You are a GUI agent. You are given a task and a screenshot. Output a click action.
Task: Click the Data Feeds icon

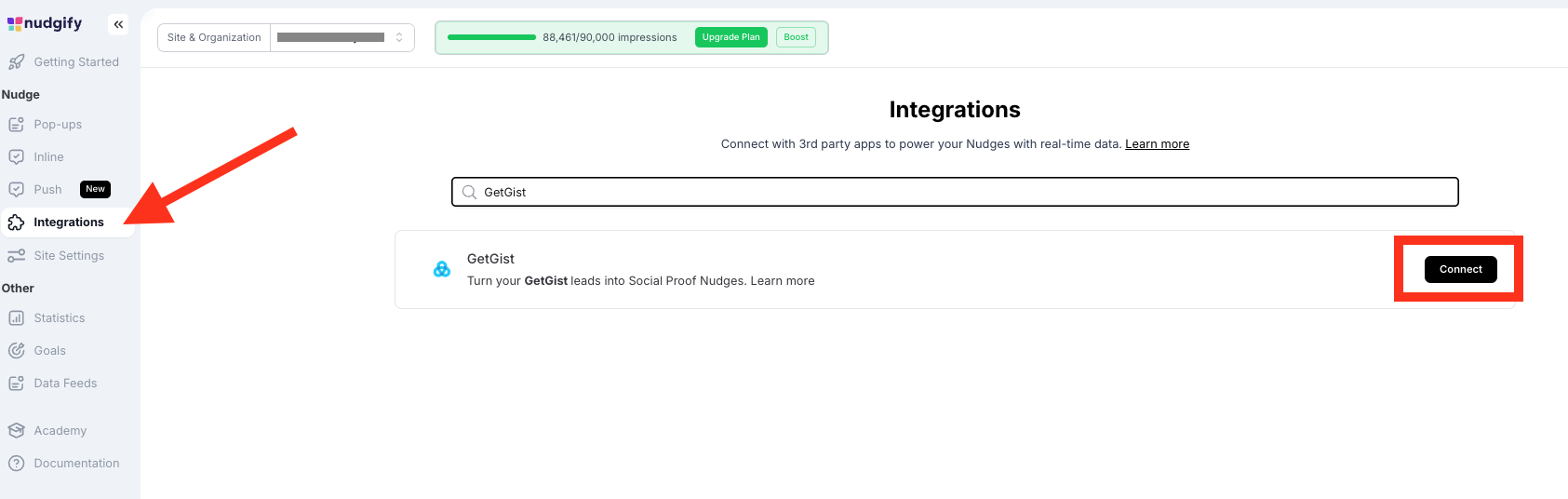pos(16,384)
